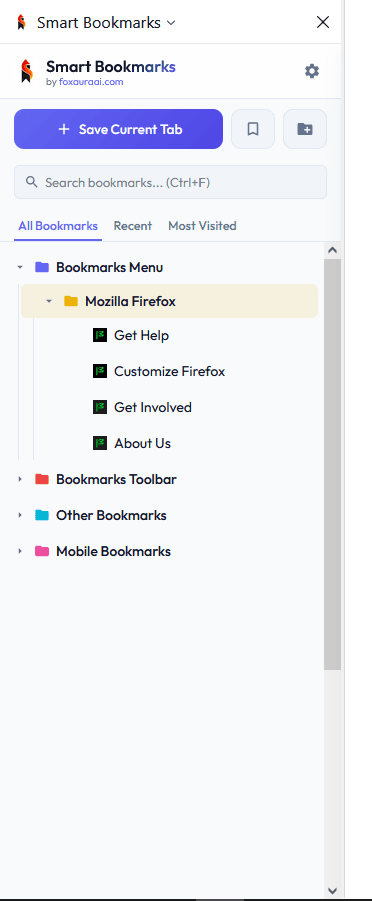The image size is (372, 901).
Task: Click the Get Involved bookmark favicon
Action: click(x=100, y=407)
